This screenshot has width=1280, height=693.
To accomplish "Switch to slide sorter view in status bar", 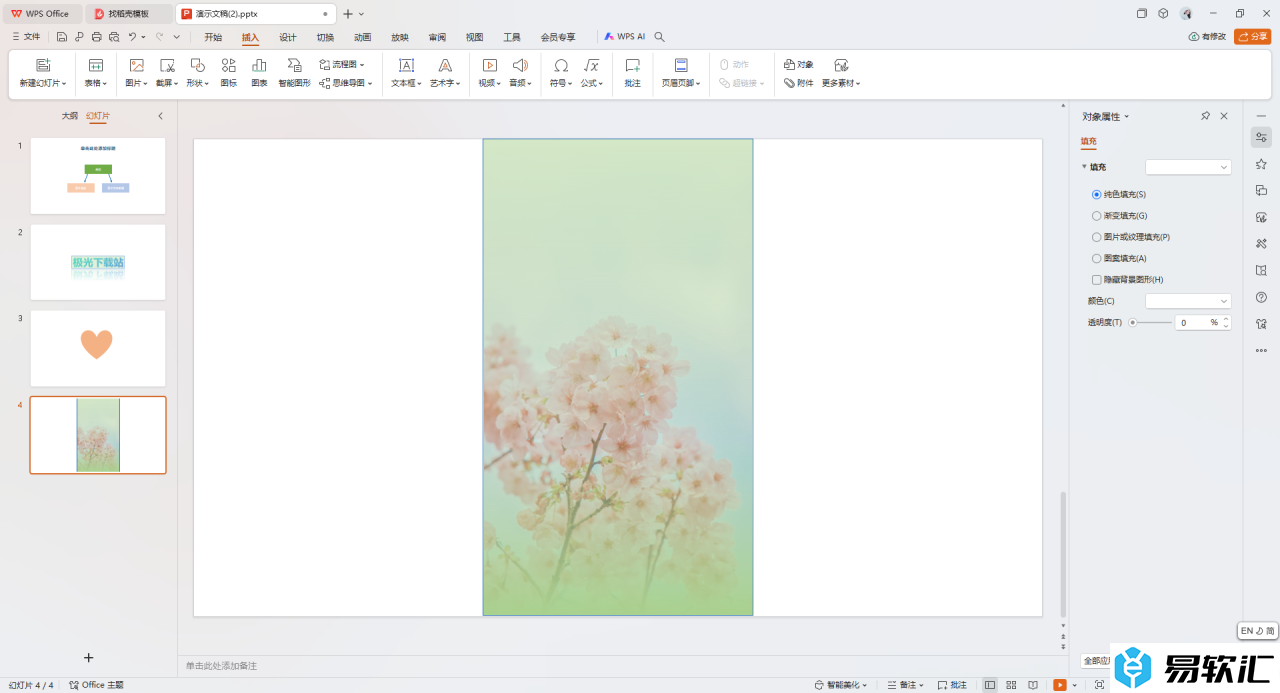I will click(x=1011, y=685).
